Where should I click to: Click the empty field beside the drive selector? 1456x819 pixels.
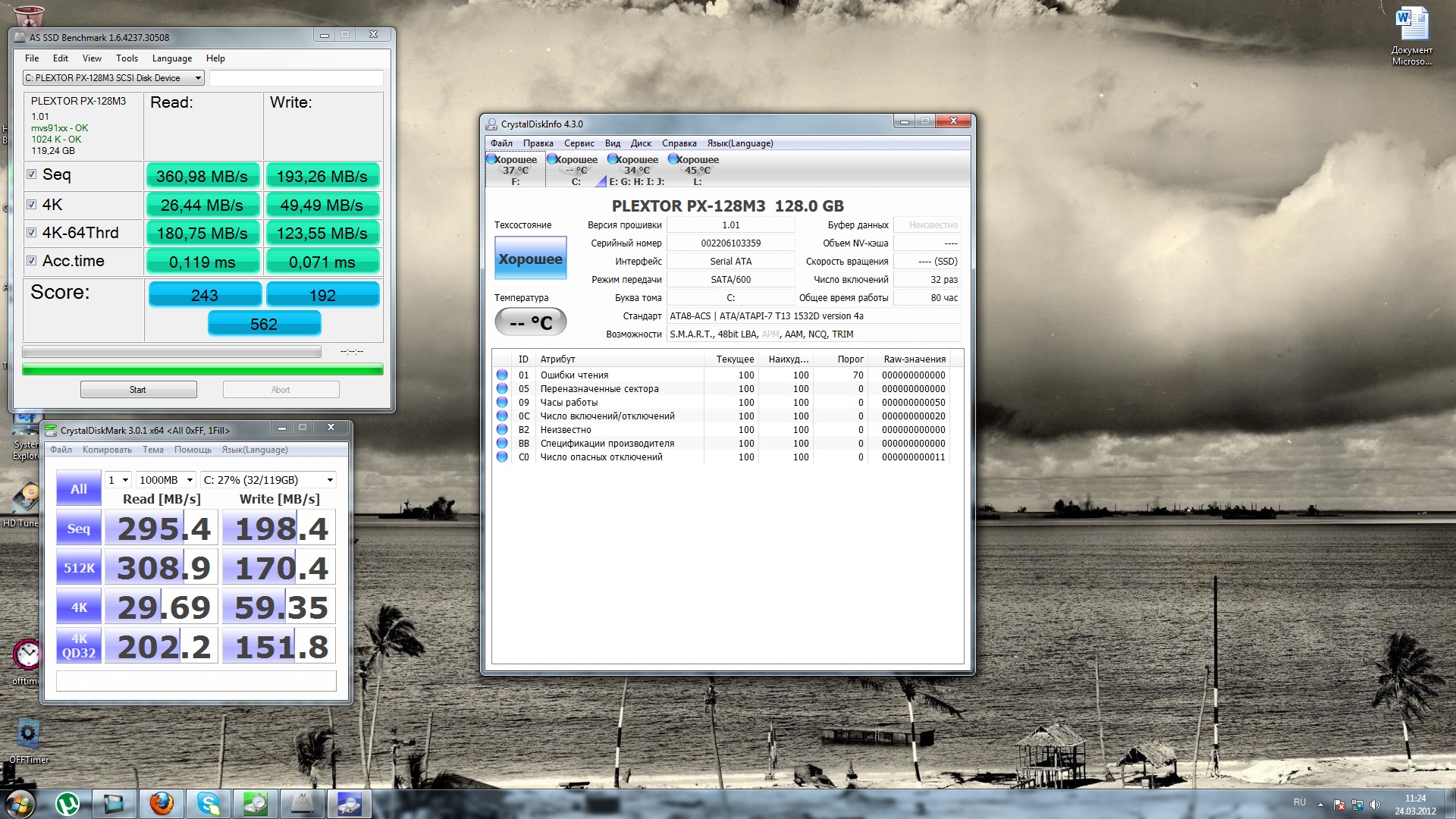click(x=296, y=77)
